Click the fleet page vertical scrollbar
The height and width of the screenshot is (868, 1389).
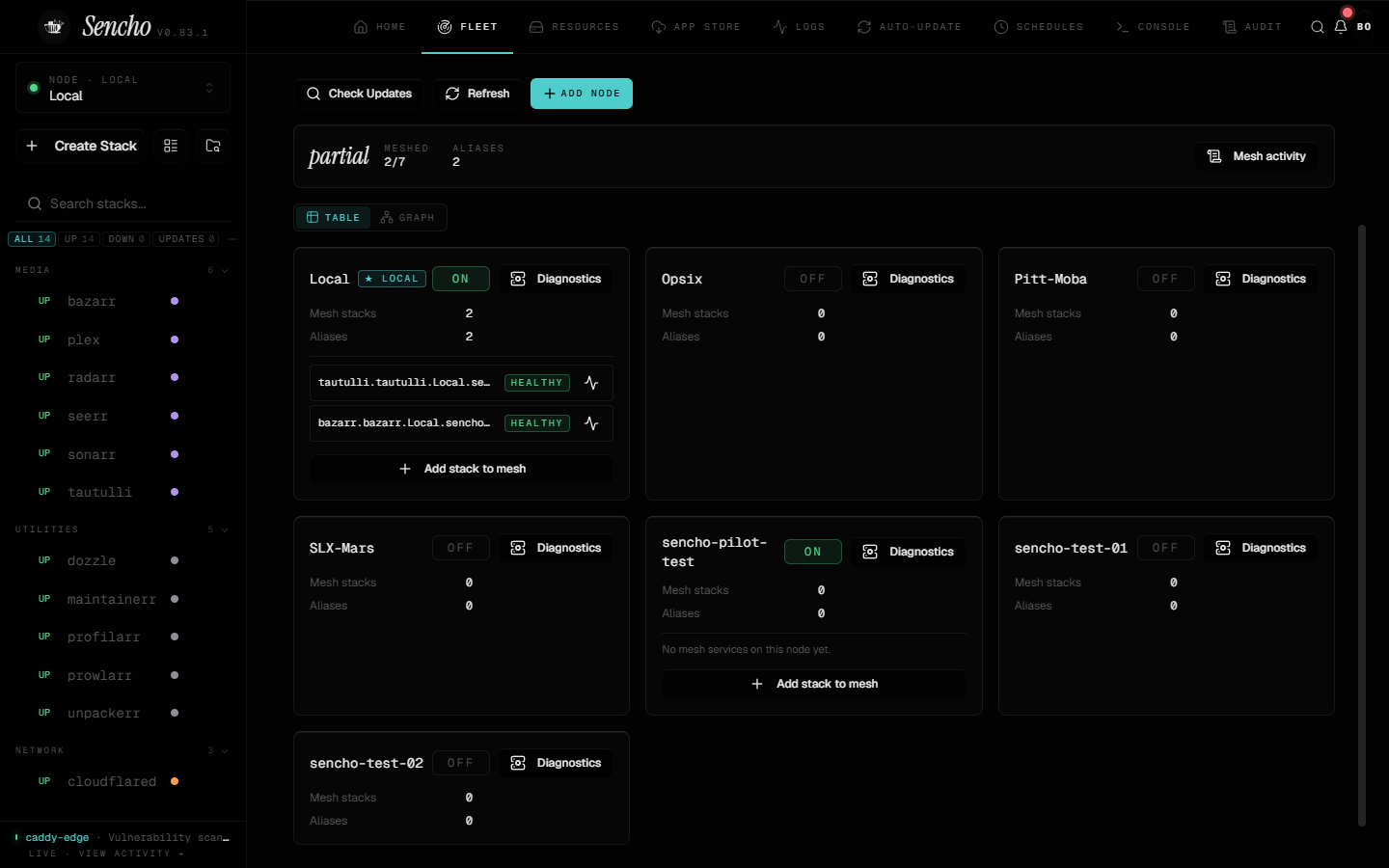click(1362, 526)
